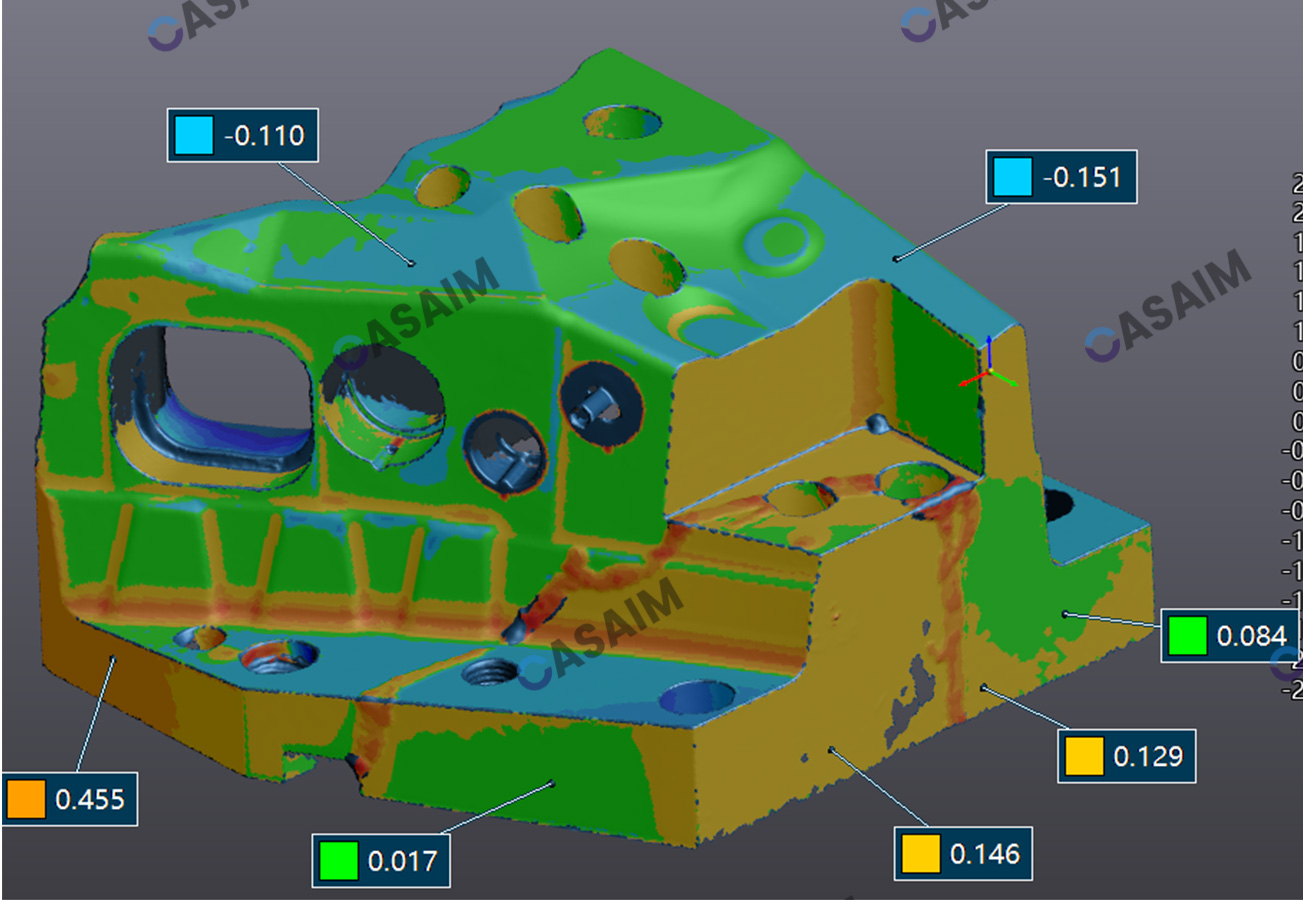
Task: Select the 0.129 deviation label
Action: 1127,757
